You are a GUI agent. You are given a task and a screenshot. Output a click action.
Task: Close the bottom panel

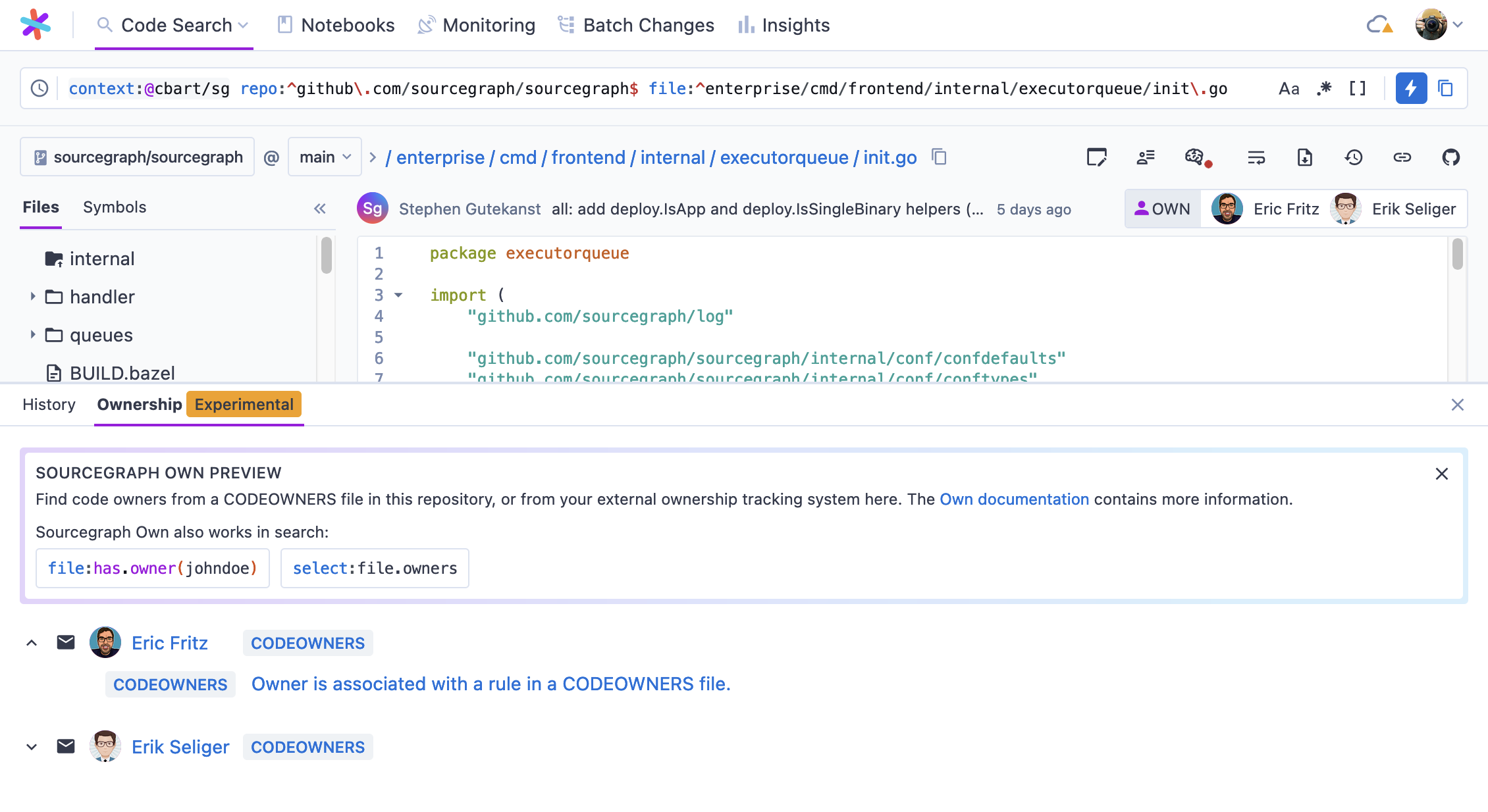click(x=1458, y=405)
